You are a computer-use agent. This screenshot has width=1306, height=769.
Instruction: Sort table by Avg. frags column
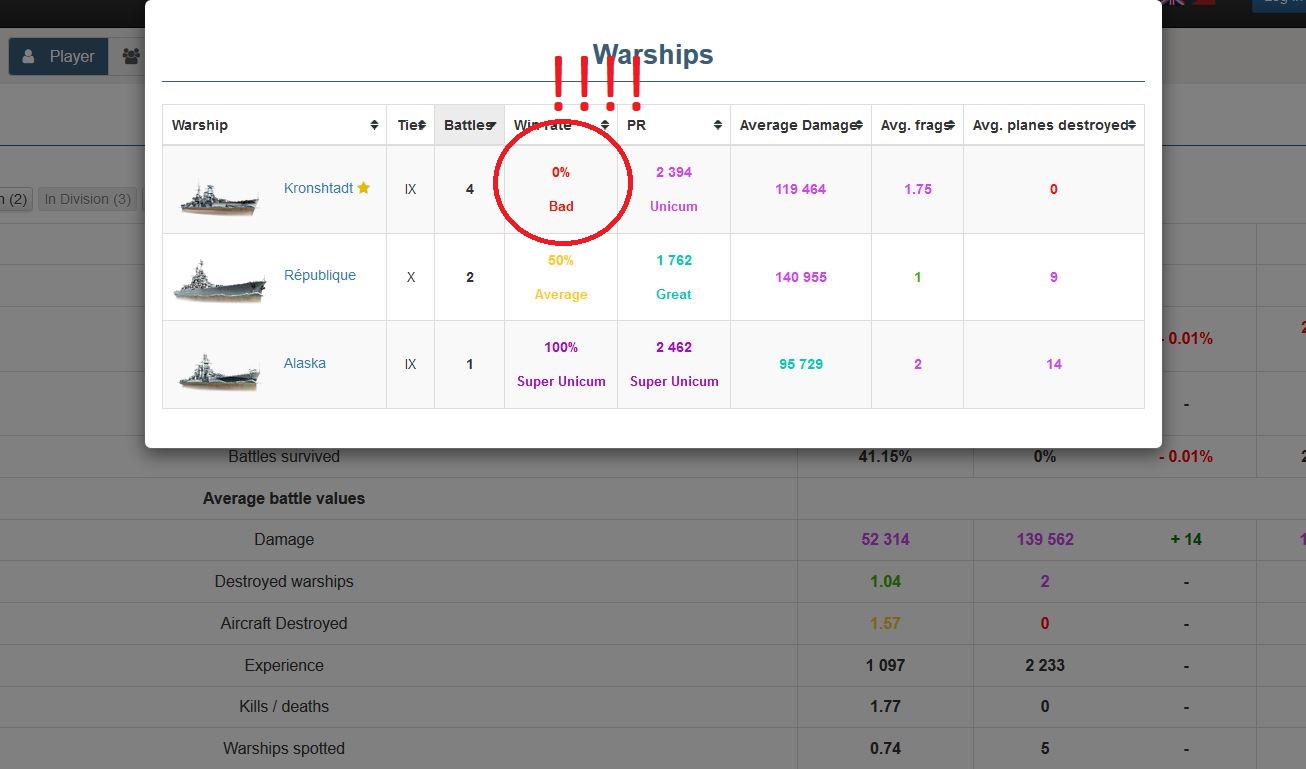[917, 125]
